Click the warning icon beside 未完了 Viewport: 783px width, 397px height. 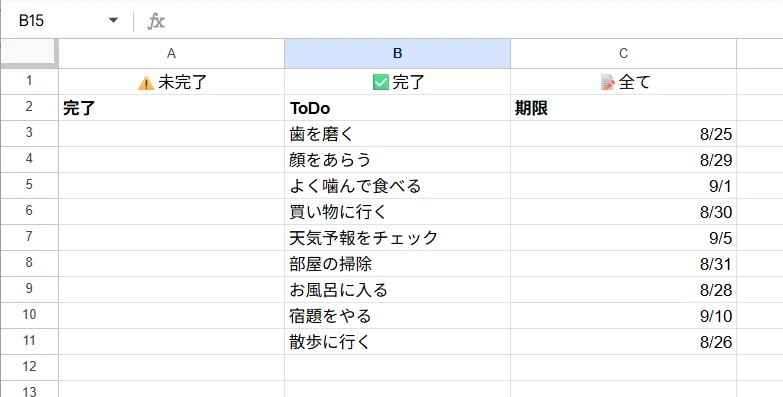pyautogui.click(x=146, y=83)
